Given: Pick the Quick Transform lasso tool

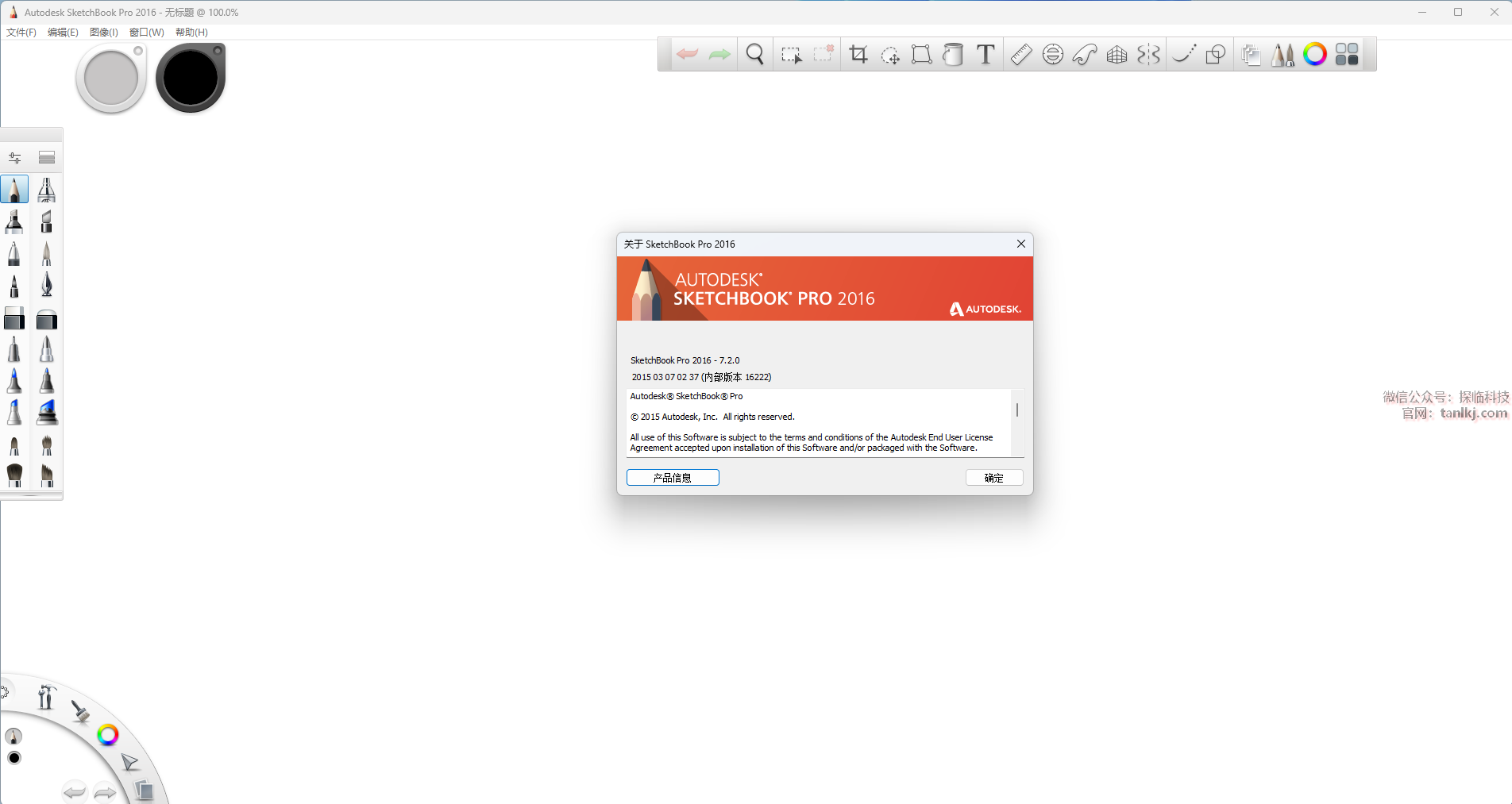Looking at the screenshot, I should coord(890,54).
